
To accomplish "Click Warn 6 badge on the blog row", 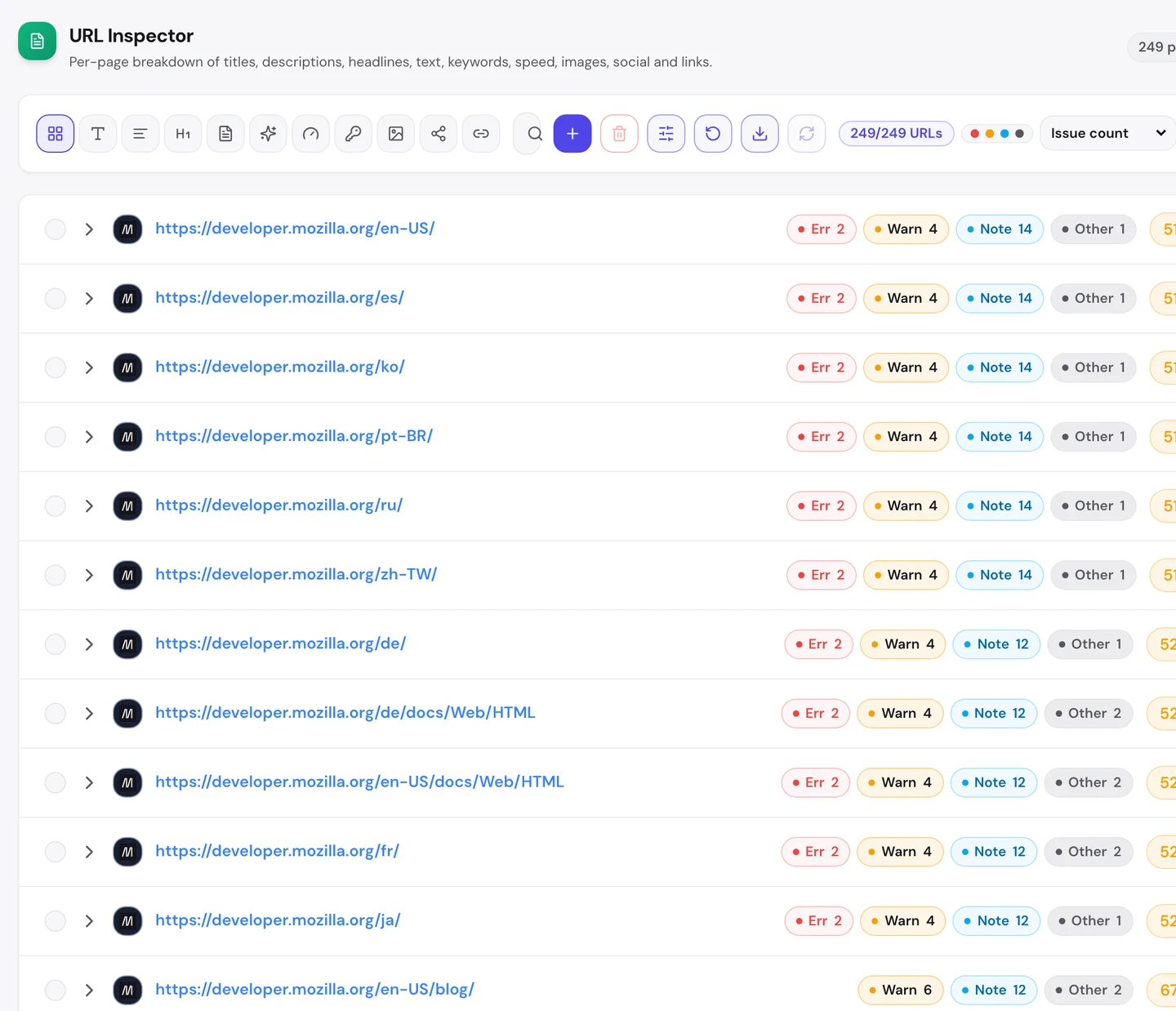I will click(x=901, y=990).
